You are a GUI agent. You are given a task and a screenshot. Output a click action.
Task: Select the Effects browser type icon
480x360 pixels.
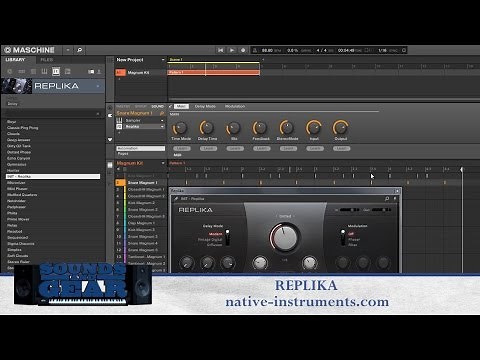pos(56,71)
